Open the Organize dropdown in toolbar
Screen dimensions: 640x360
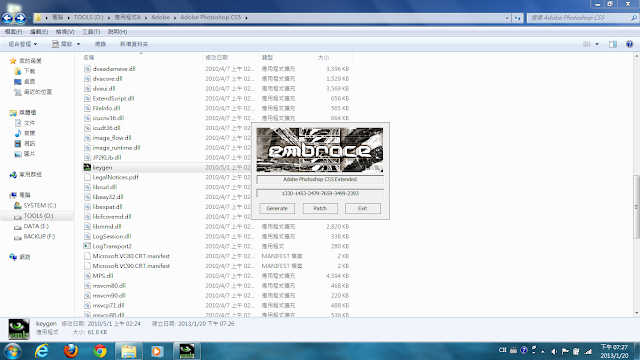pyautogui.click(x=23, y=44)
